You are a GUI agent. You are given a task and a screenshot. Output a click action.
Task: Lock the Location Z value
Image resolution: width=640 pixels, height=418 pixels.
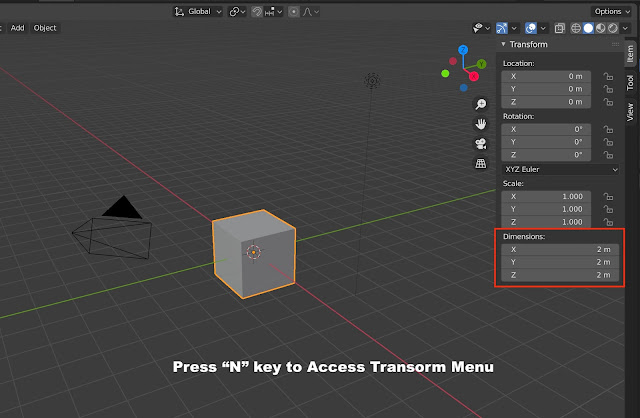coord(608,102)
